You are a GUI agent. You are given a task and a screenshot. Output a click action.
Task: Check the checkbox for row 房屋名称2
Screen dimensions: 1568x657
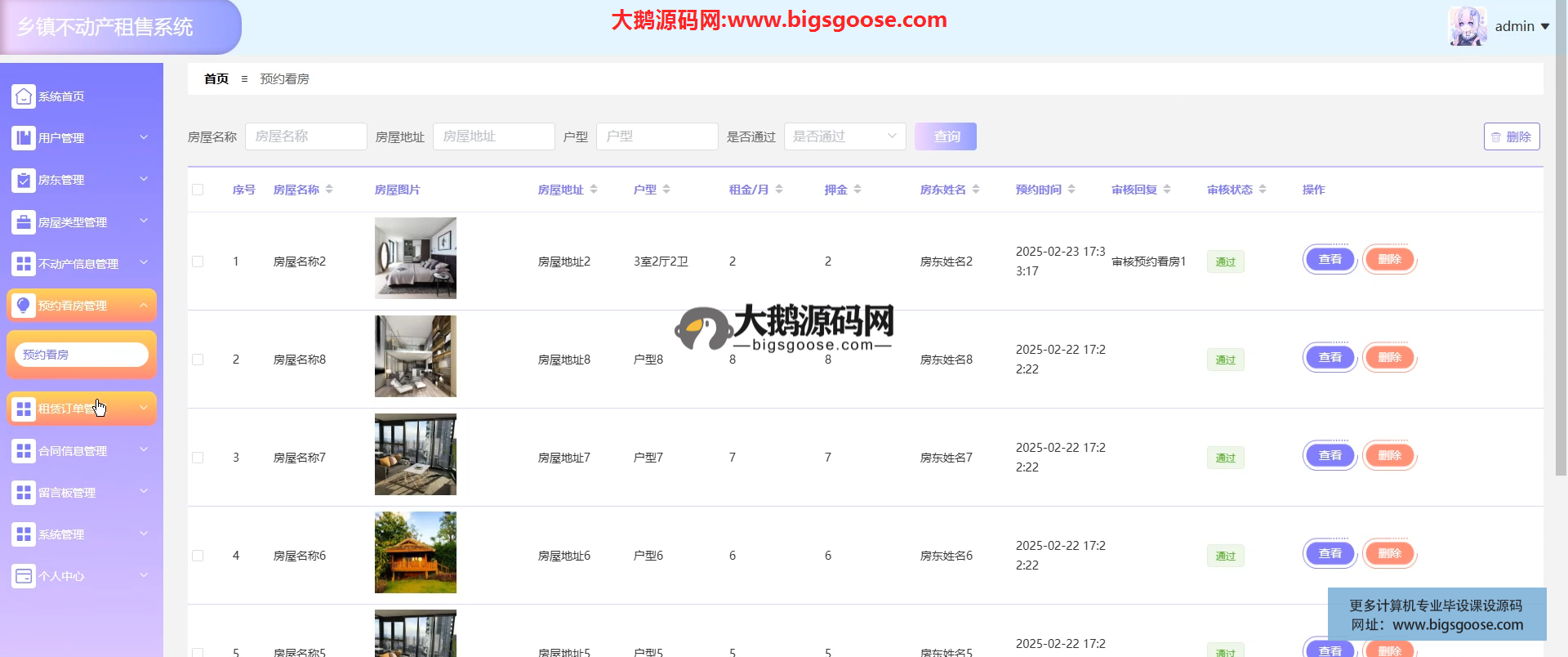(x=198, y=261)
